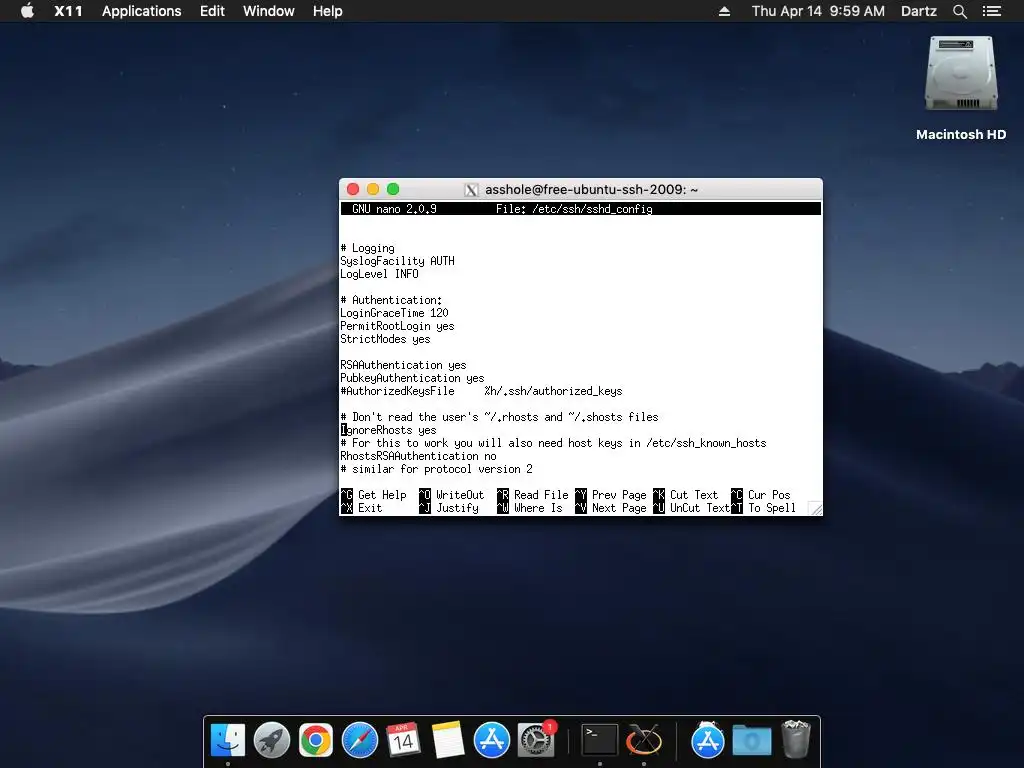Image resolution: width=1024 pixels, height=768 pixels.
Task: Click the ^W Where Is shortcut
Action: click(x=530, y=509)
